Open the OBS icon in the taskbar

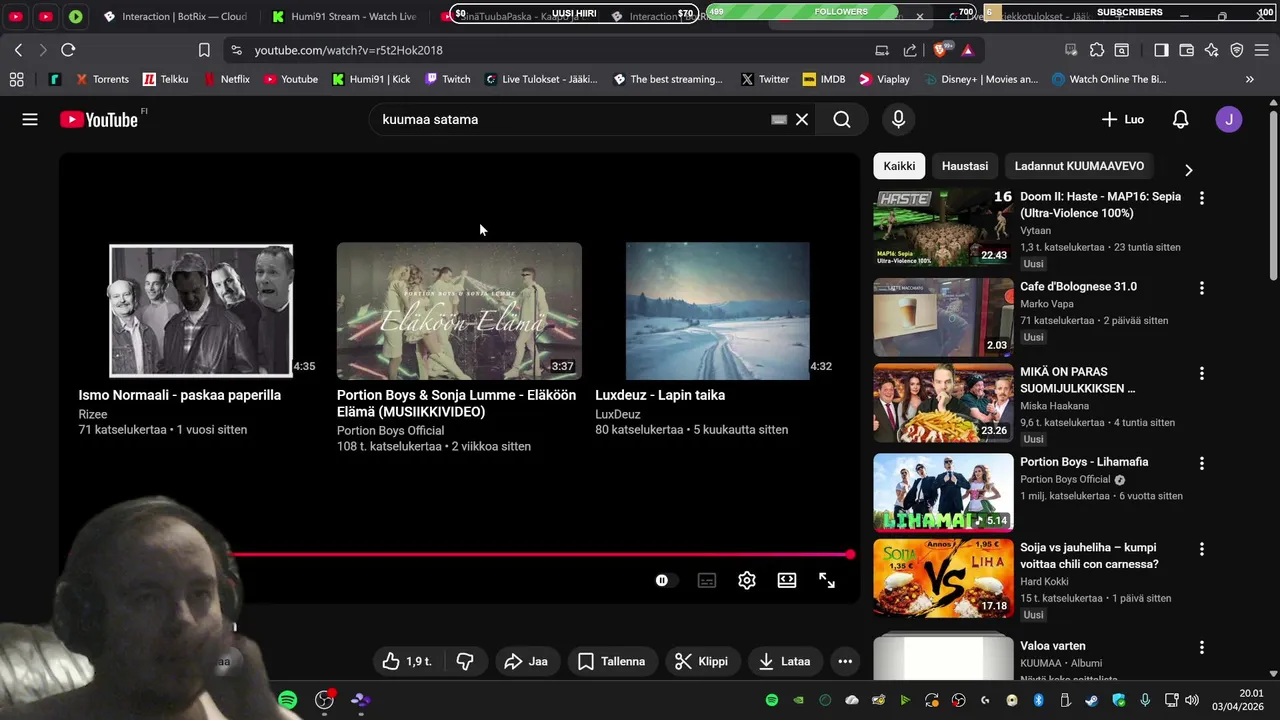tap(324, 700)
